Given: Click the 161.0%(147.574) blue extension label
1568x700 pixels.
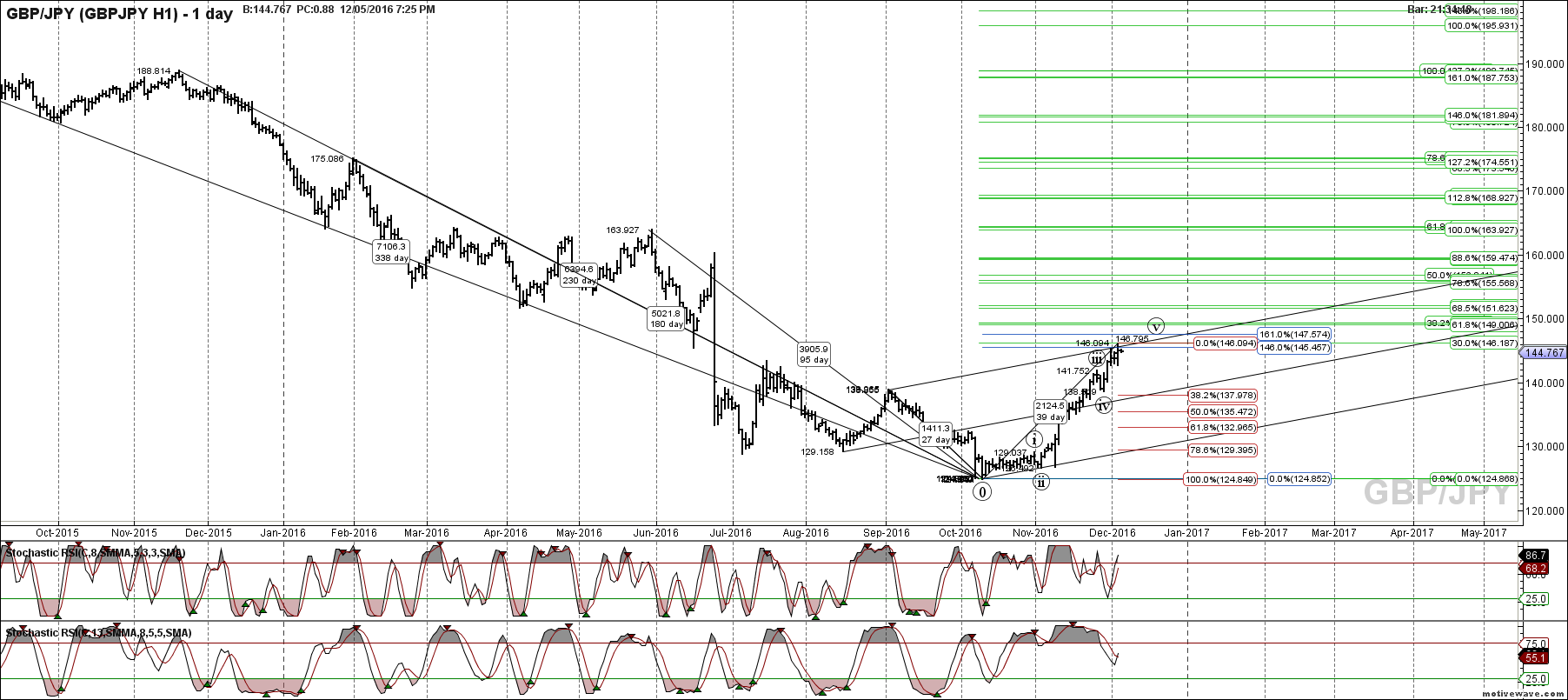Looking at the screenshot, I should 1294,334.
